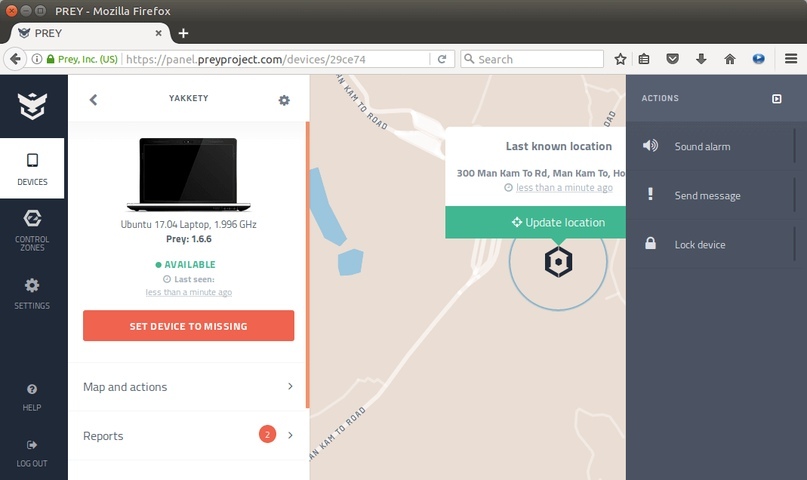Expand the Reports row

[188, 436]
